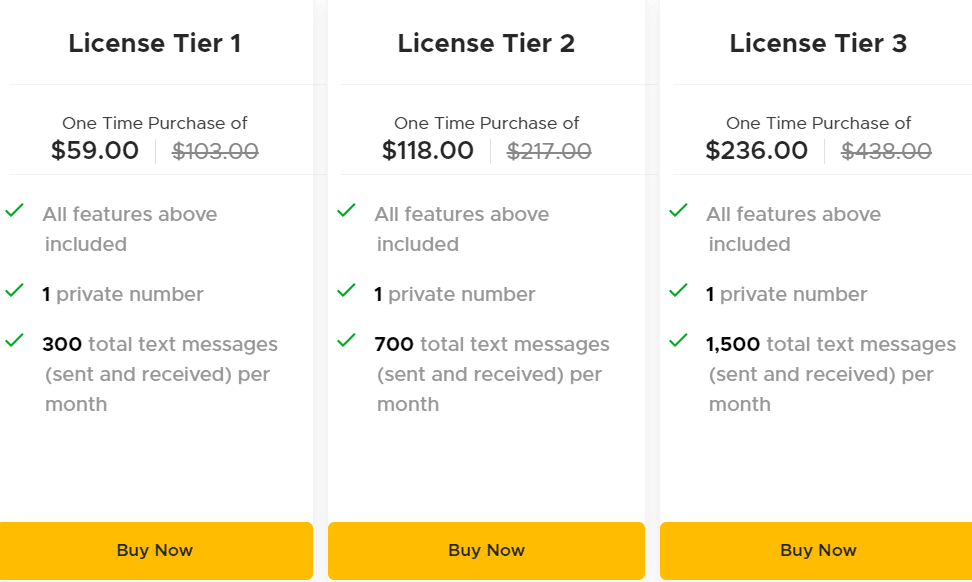Select the License Tier 2 heading
Screen dimensions: 972x582
[x=486, y=43]
